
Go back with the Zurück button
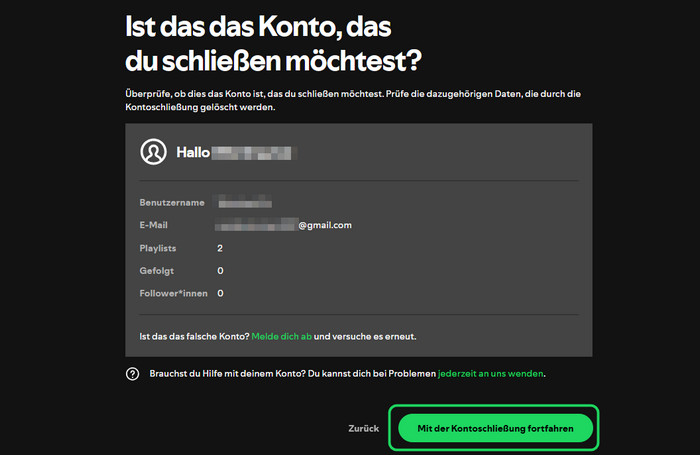[363, 428]
